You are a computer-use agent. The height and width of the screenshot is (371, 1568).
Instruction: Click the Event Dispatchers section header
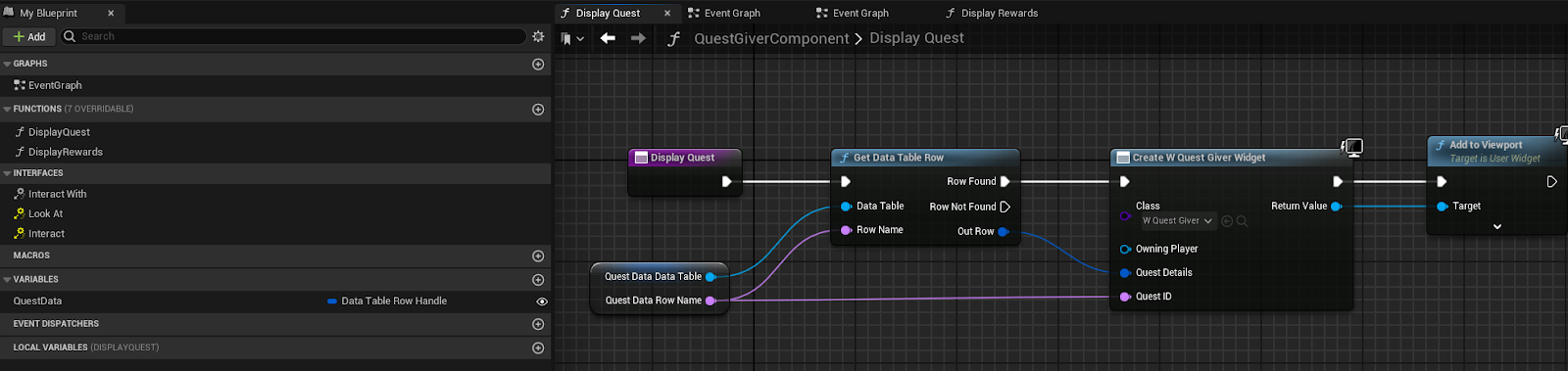[x=275, y=324]
